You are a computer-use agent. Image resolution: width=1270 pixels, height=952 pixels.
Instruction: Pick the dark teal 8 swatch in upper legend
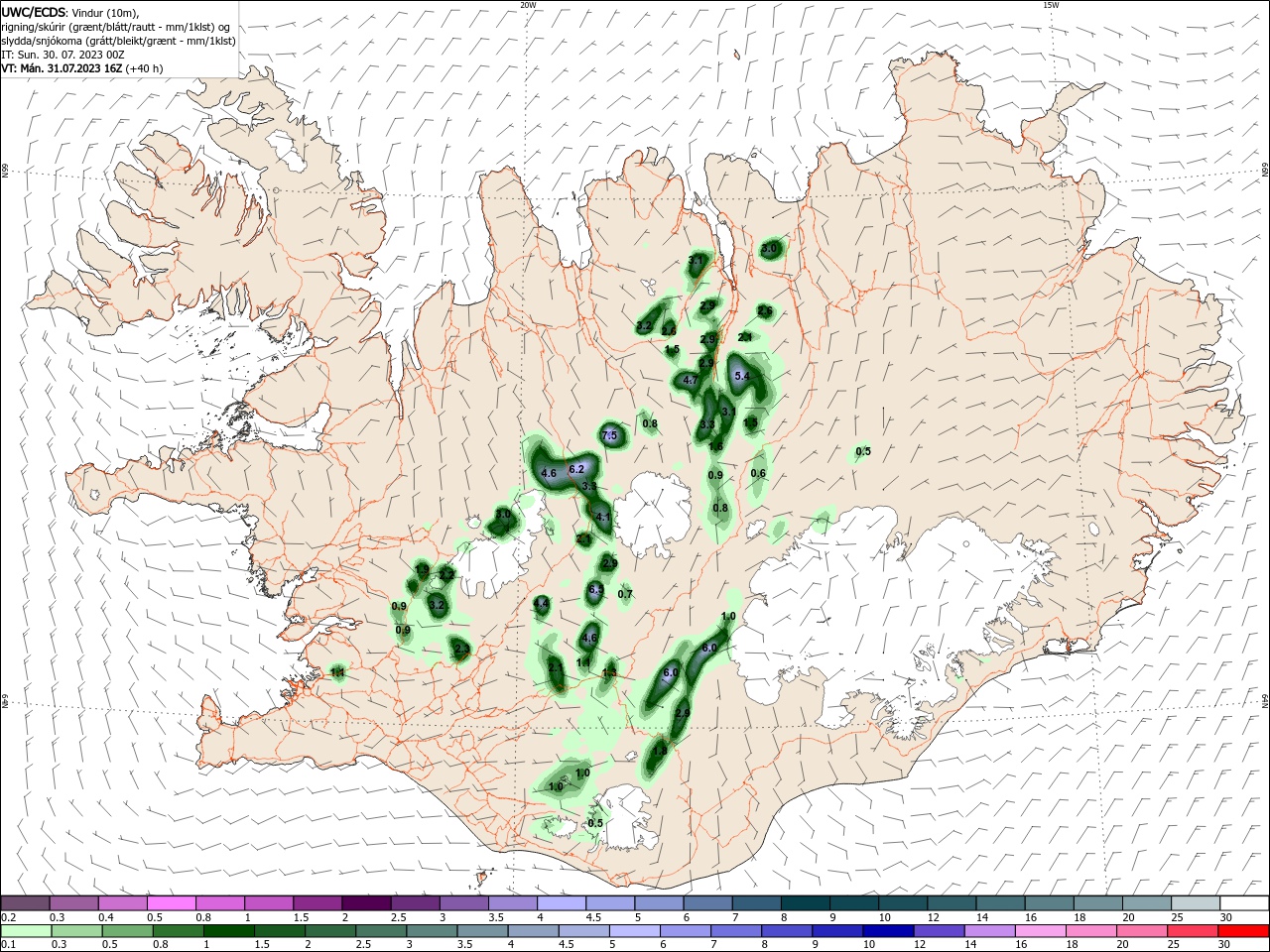805,902
